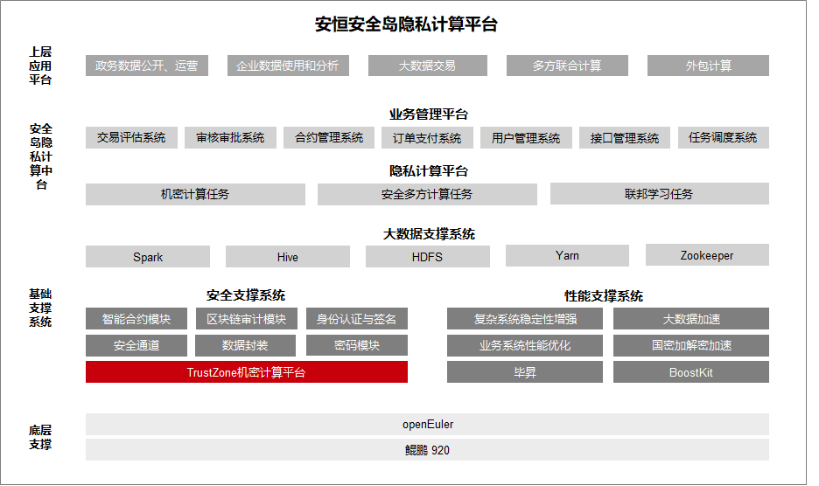Select the HDFS component box

tap(427, 257)
